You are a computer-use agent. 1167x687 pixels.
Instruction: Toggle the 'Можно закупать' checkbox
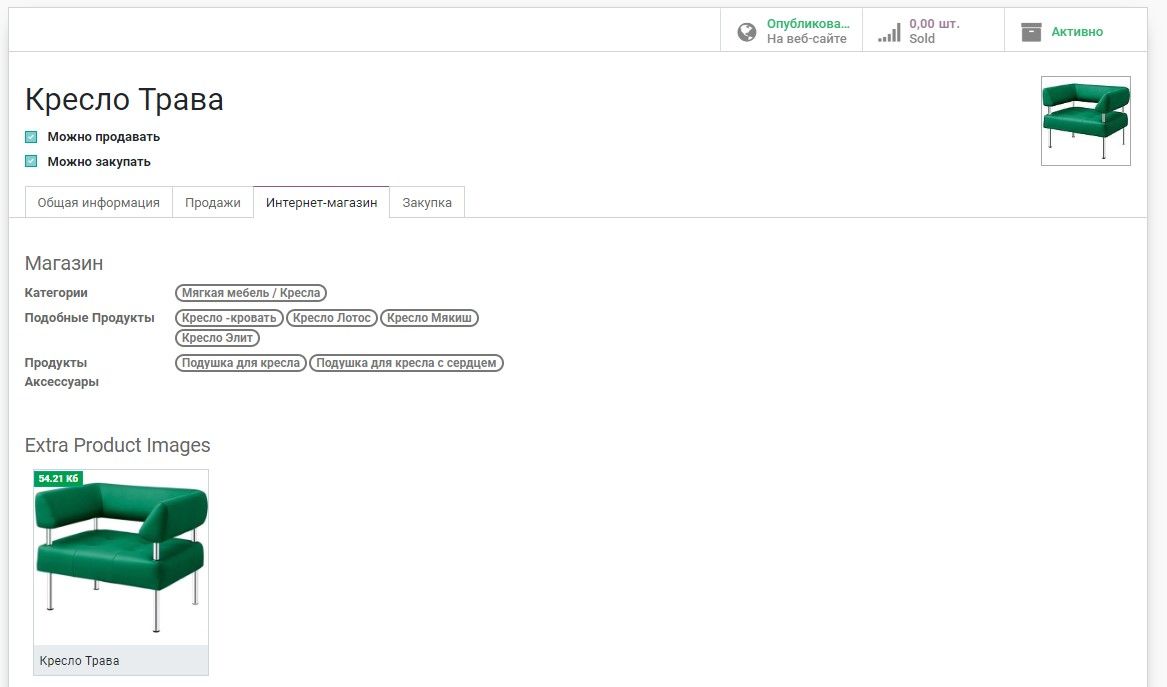pyautogui.click(x=31, y=162)
